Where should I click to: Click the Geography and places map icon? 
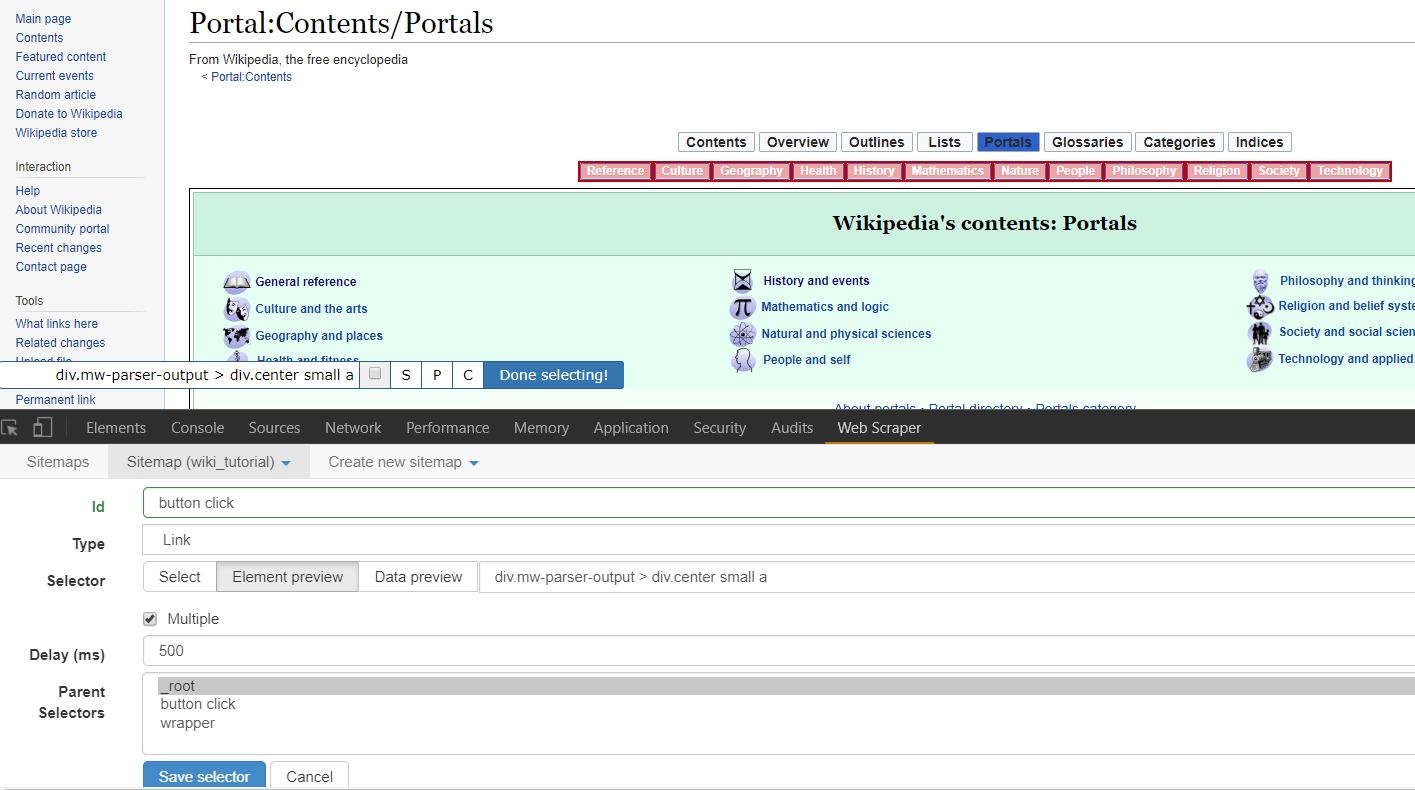[x=237, y=336]
